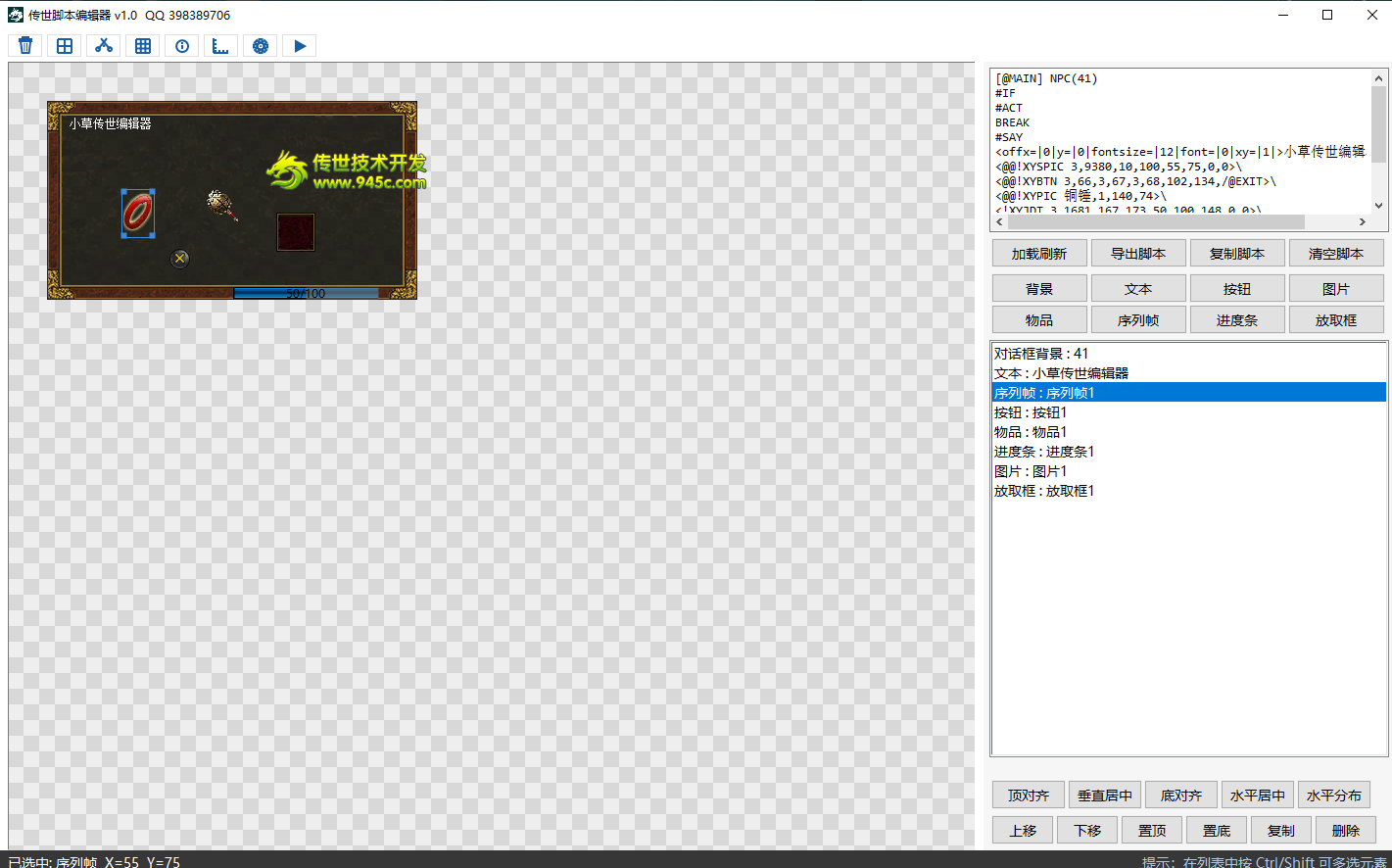Click the trash bin toolbar icon
Image resolution: width=1392 pixels, height=868 pixels.
pos(25,46)
